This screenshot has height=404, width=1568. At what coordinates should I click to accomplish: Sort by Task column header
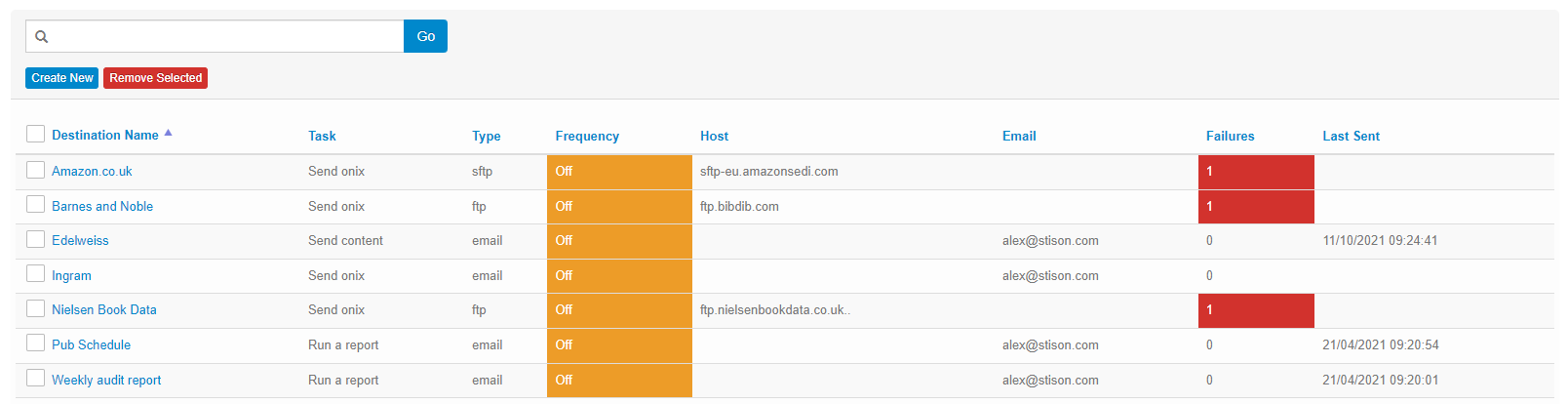[x=322, y=137]
